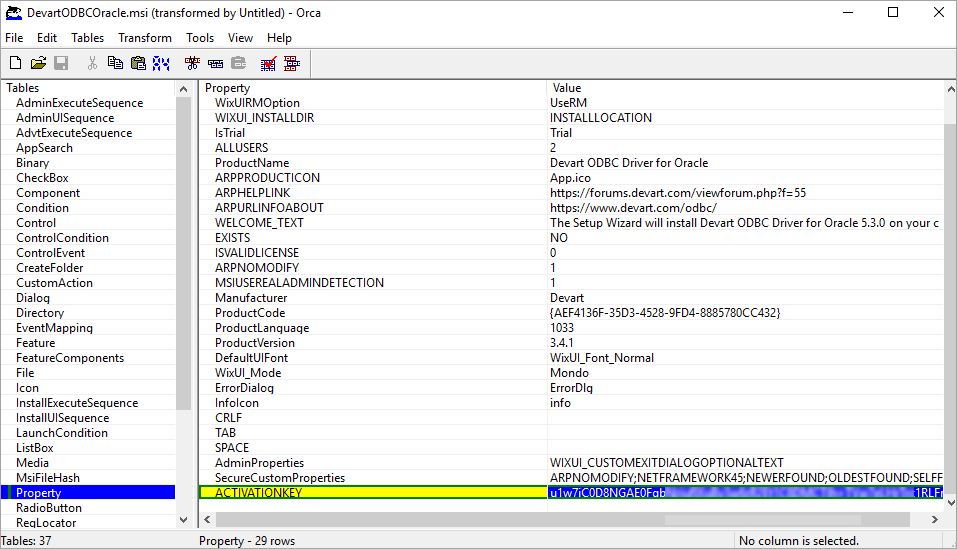Click down arrow of Property grid scrollbar

950,503
